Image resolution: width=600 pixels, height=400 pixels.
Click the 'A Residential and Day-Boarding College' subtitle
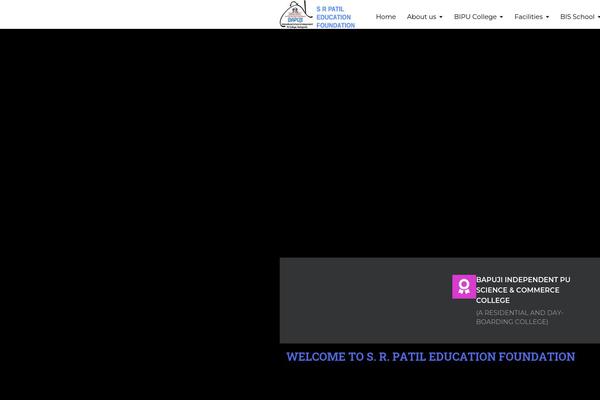pos(519,317)
